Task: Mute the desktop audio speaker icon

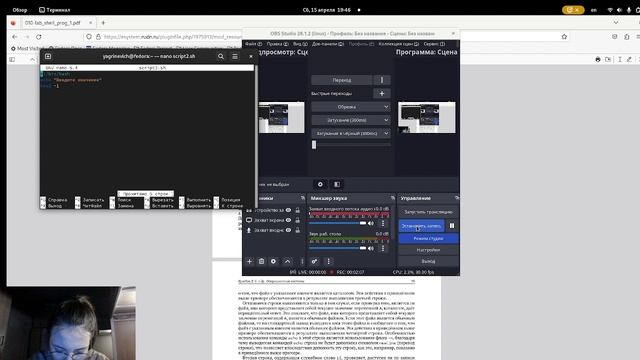Action: 371,248
